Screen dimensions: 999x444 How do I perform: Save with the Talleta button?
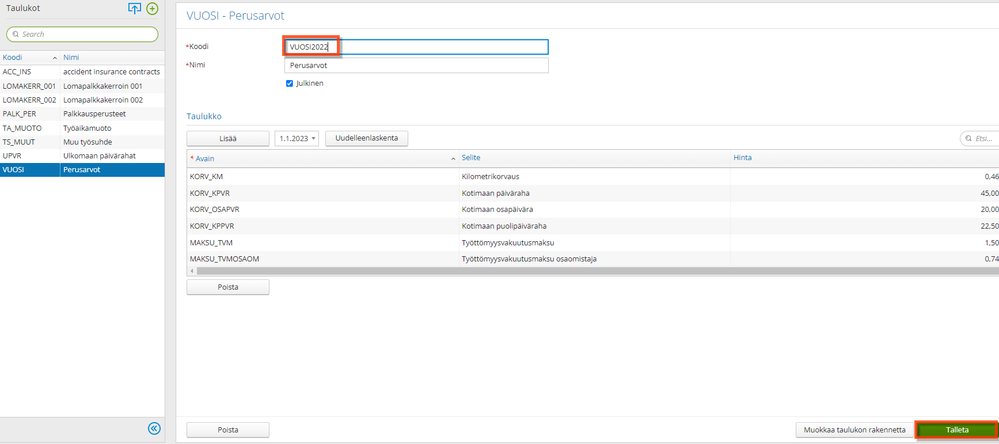[957, 430]
